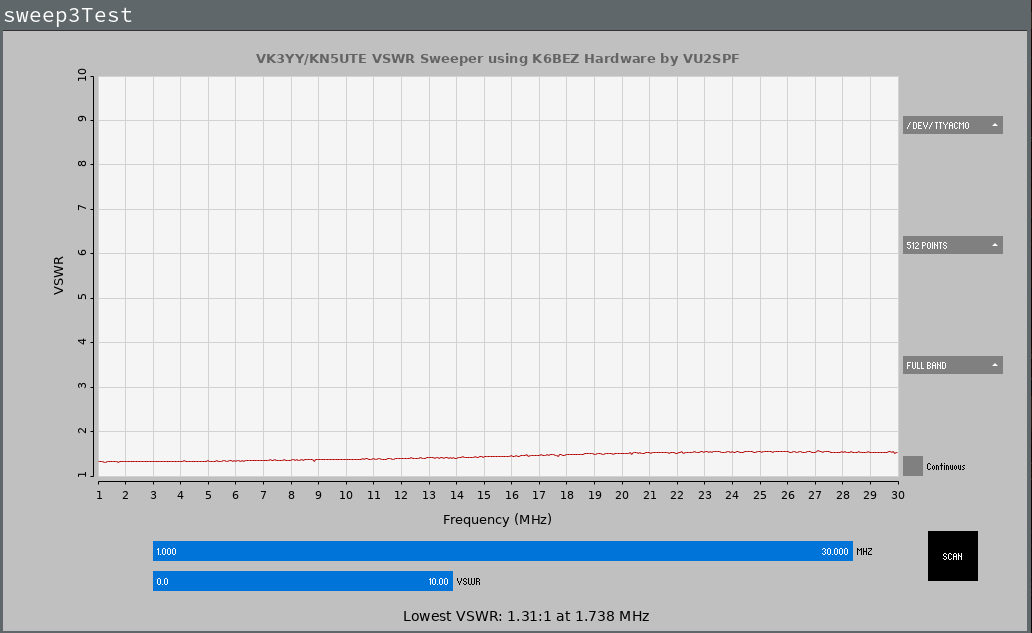Click the VSWR axis label on the chart
This screenshot has width=1032, height=633.
[55, 277]
